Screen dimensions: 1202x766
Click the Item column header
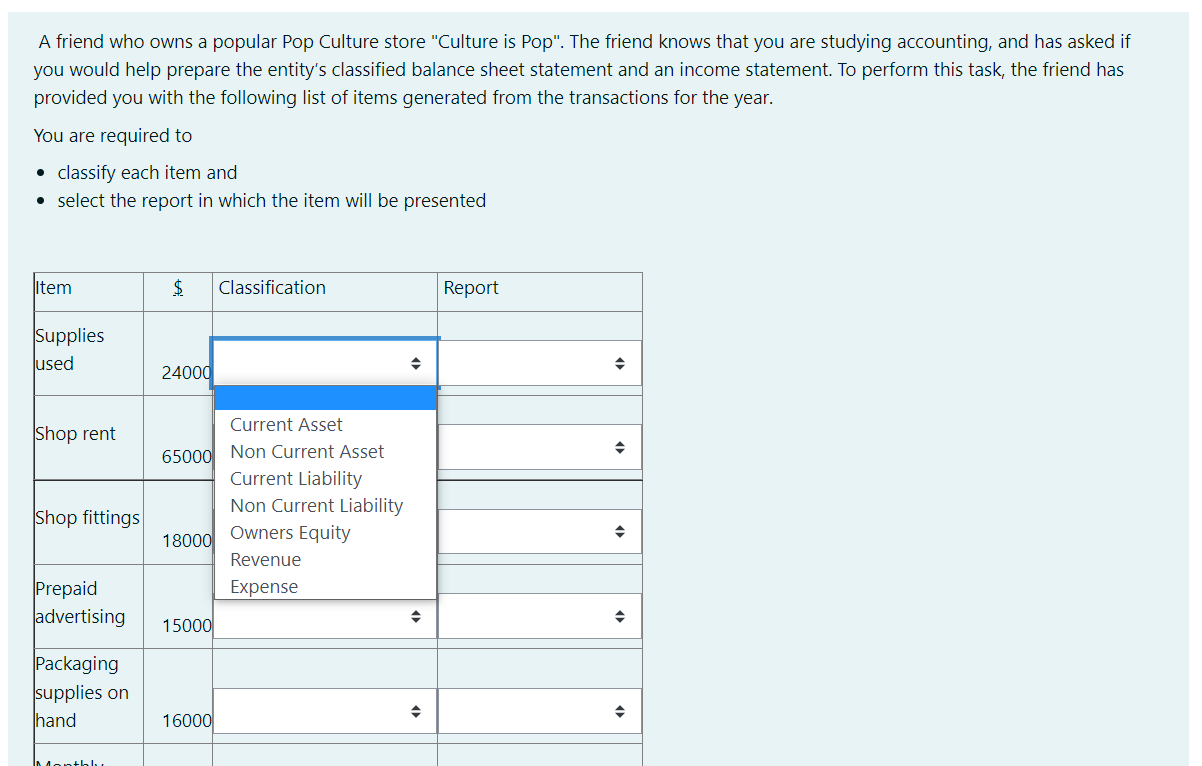pyautogui.click(x=54, y=288)
